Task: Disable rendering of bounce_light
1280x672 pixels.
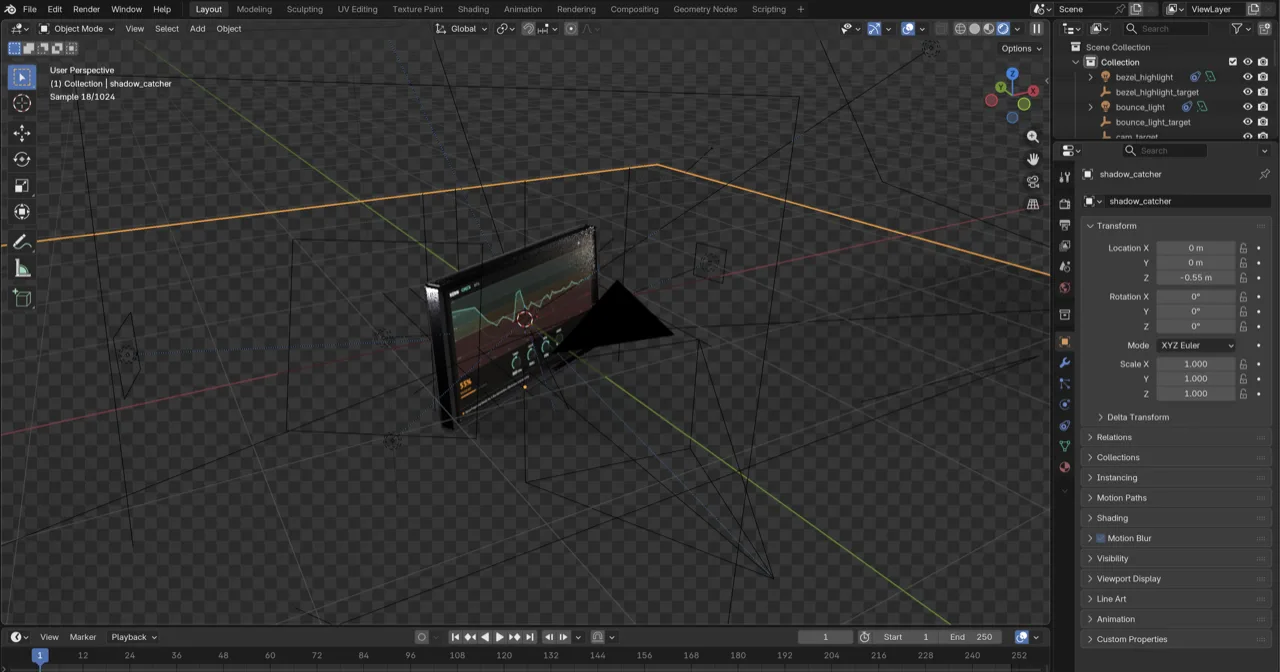Action: click(x=1262, y=107)
